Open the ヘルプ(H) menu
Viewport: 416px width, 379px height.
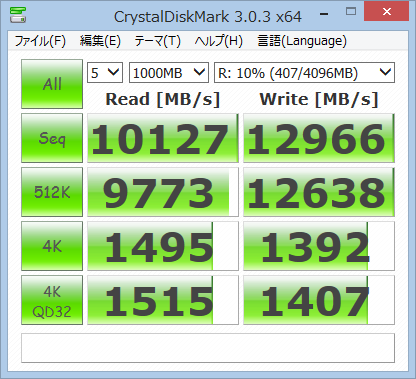(219, 41)
